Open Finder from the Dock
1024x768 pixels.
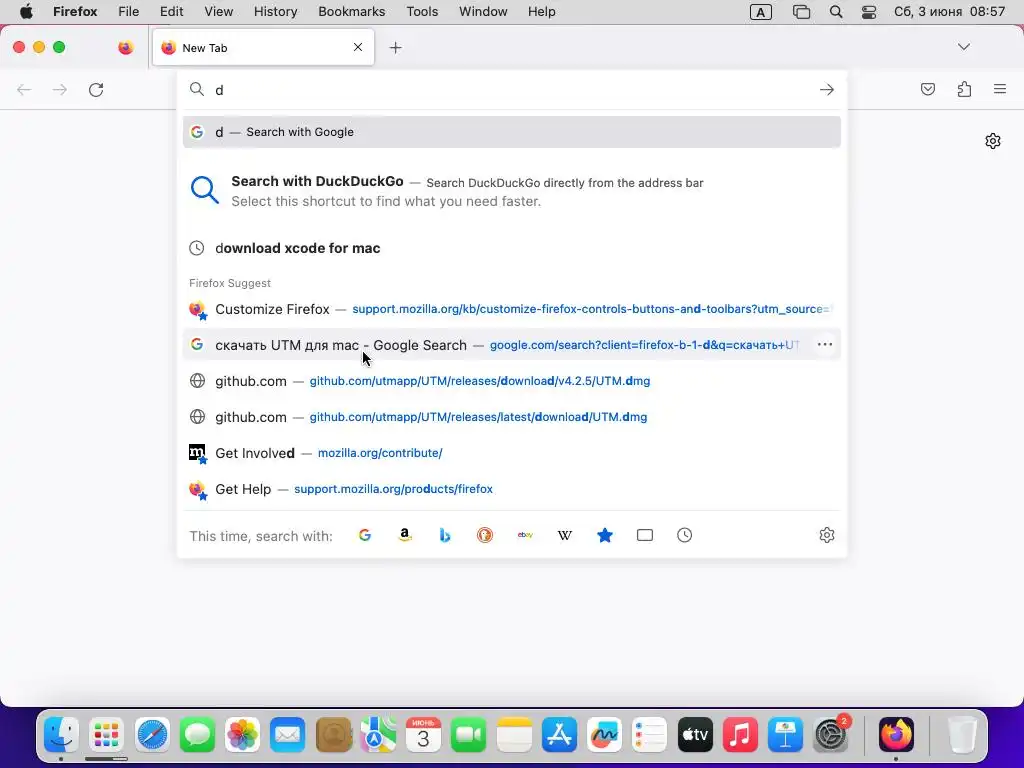pyautogui.click(x=61, y=735)
